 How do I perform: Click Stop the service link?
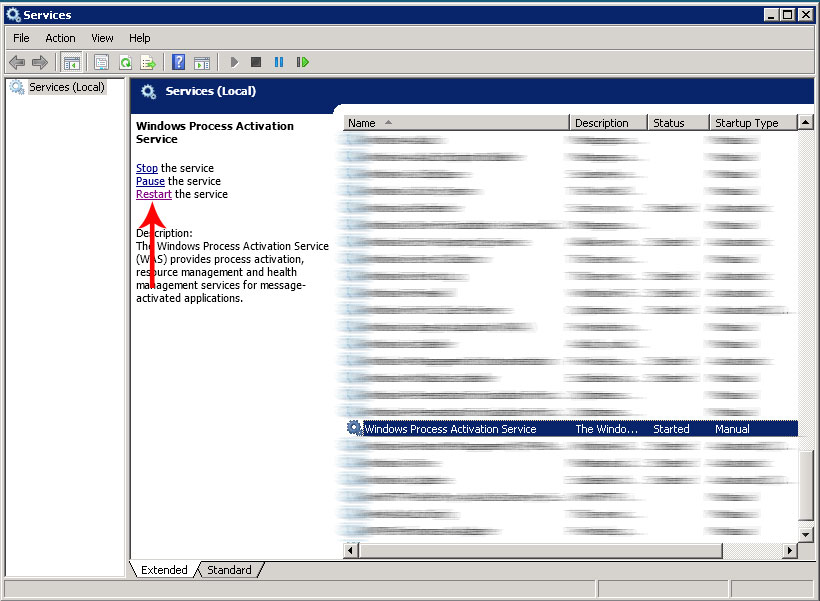click(x=146, y=168)
